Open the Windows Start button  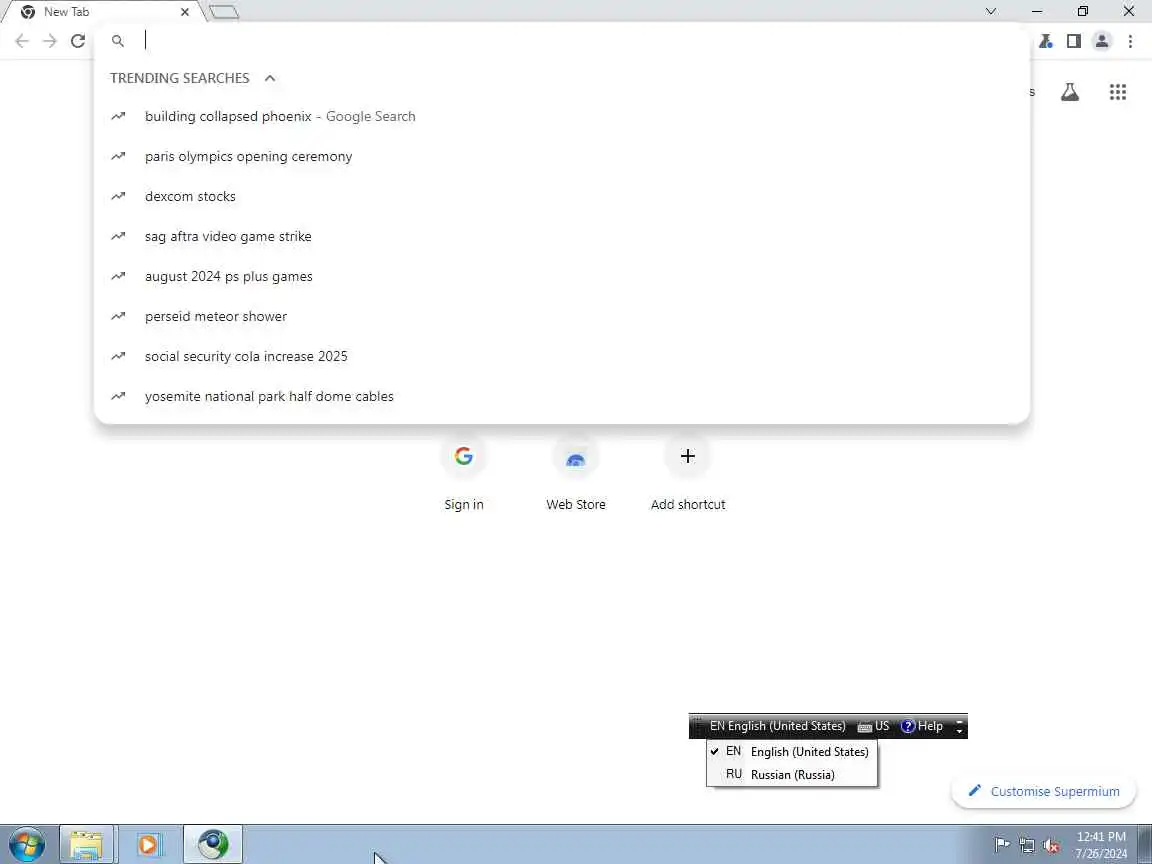pos(26,844)
